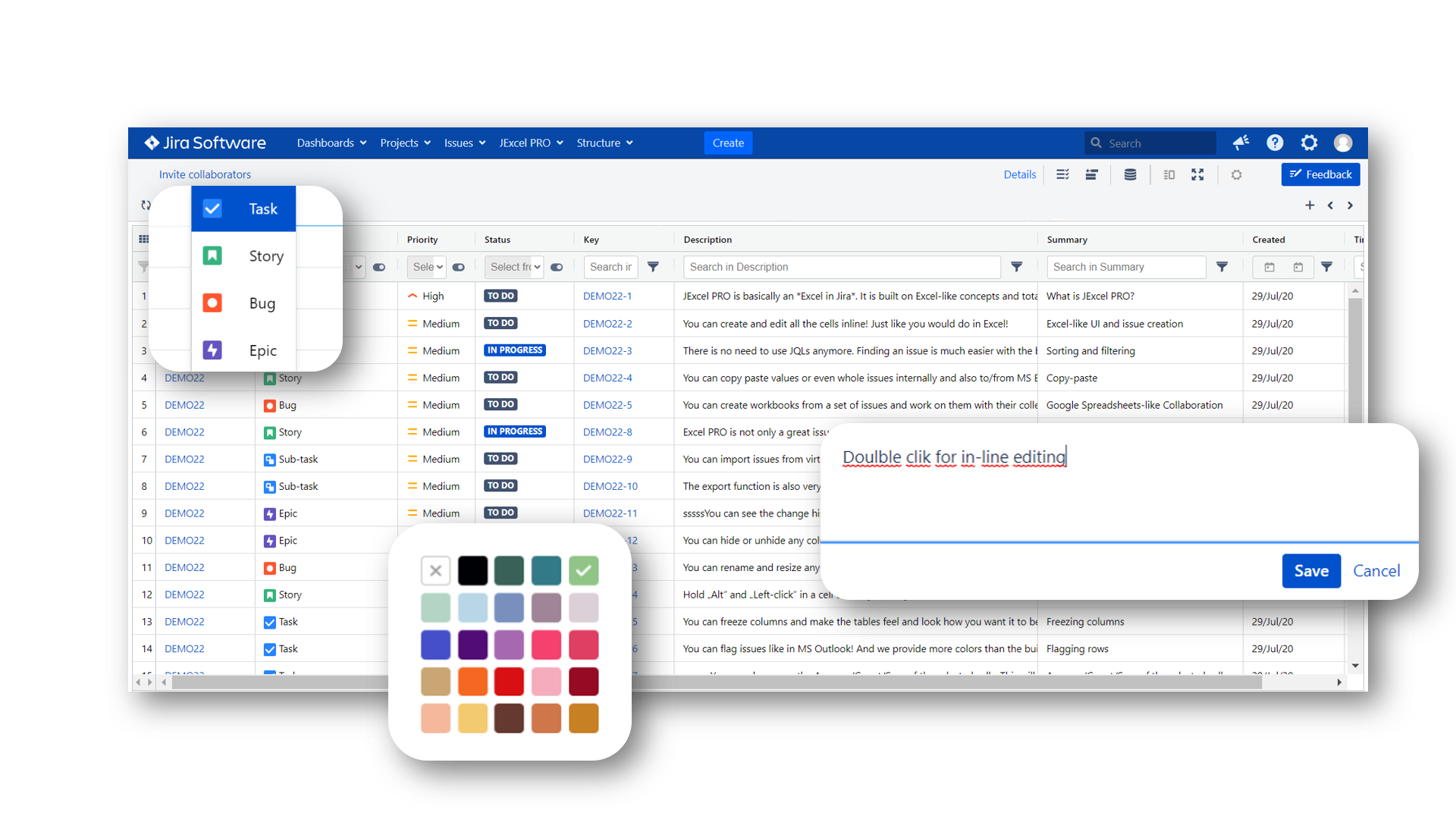The image size is (1456, 819).
Task: Pick the black color swatch
Action: click(472, 571)
